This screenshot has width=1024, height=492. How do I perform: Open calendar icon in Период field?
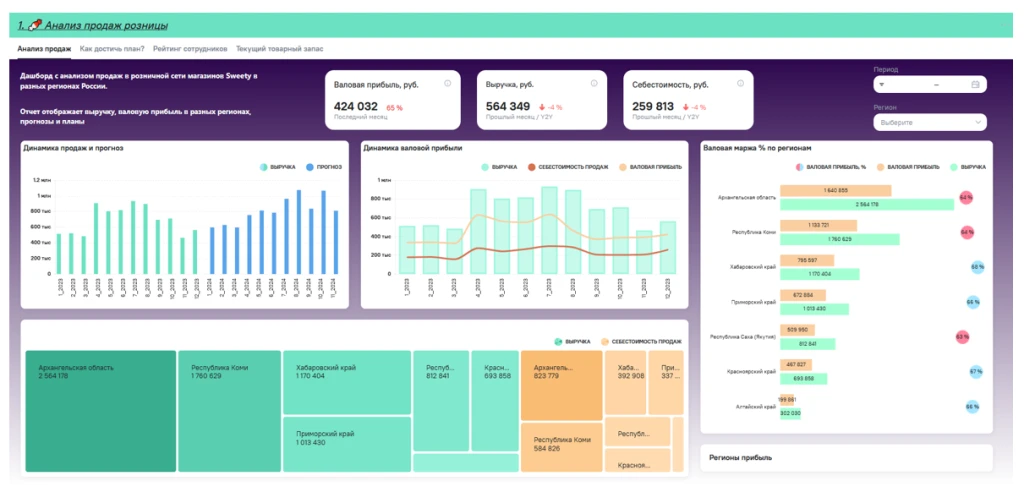coord(975,85)
